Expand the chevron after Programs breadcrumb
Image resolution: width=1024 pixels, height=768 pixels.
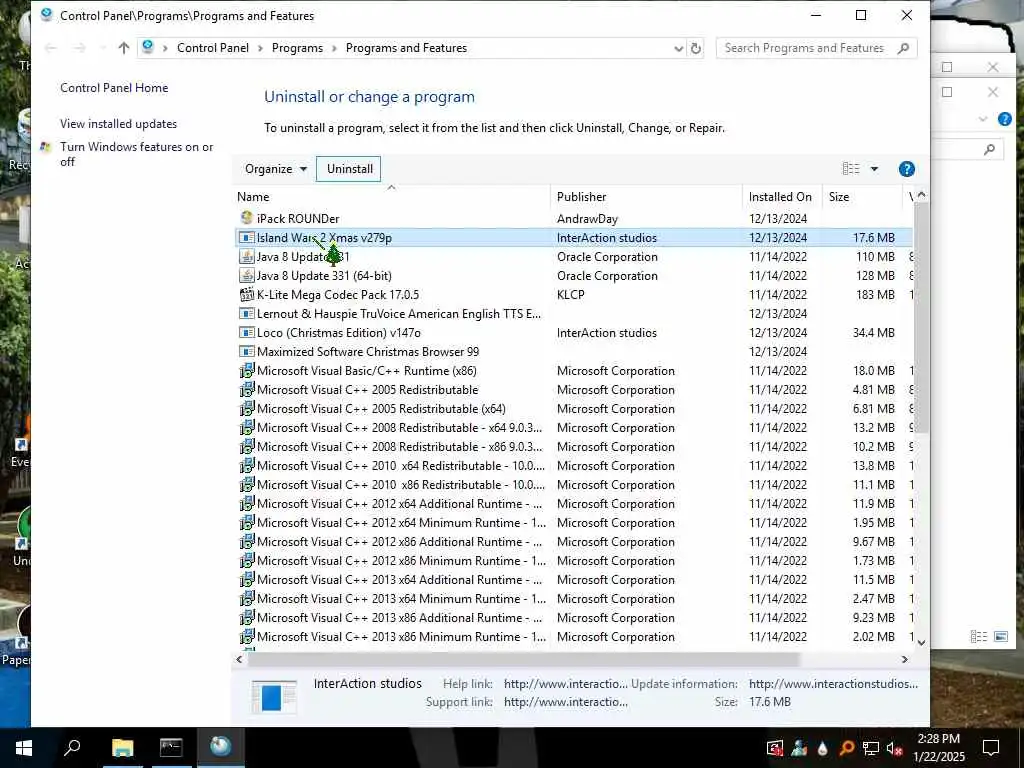(334, 48)
